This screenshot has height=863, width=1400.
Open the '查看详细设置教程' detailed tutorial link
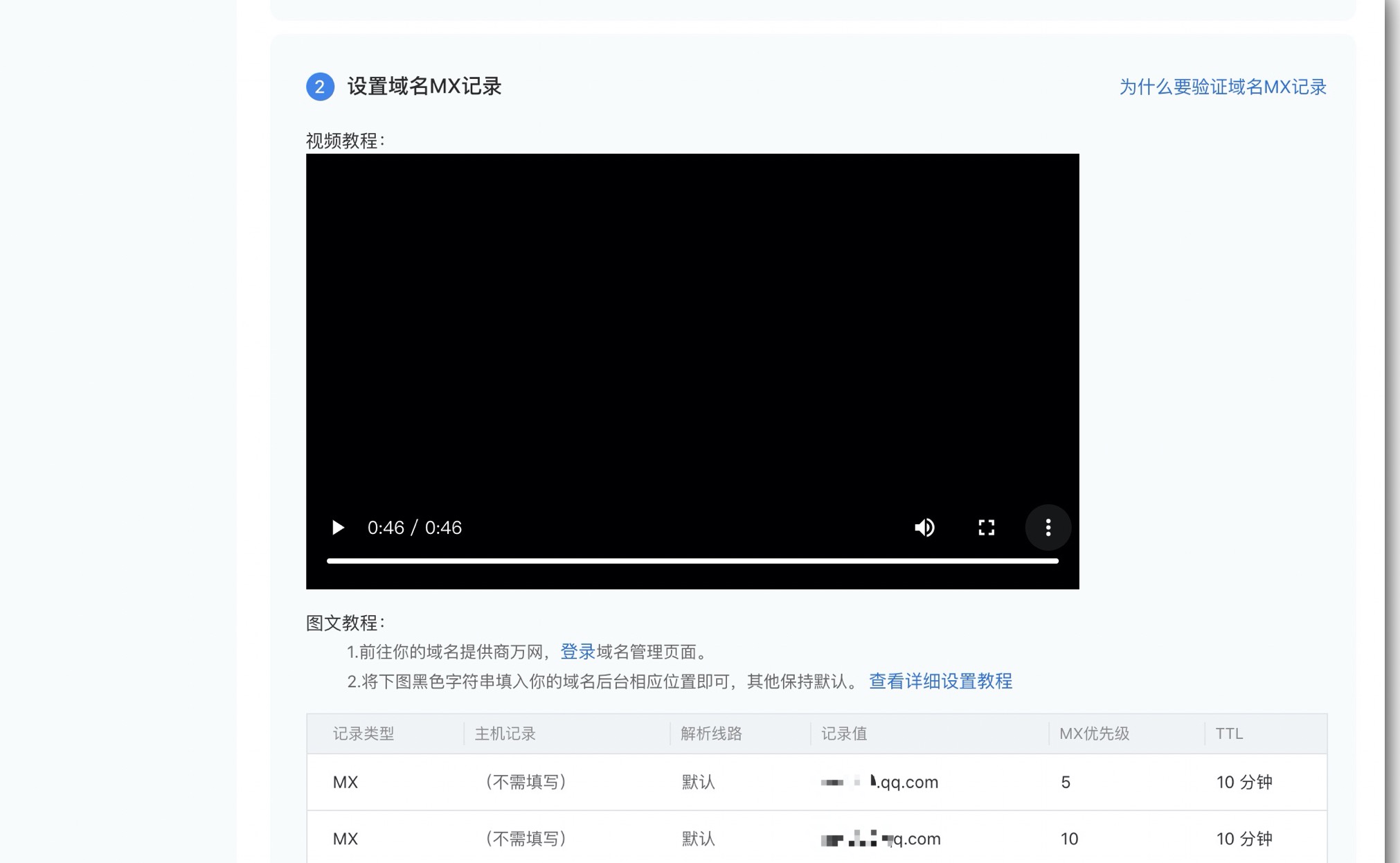940,682
